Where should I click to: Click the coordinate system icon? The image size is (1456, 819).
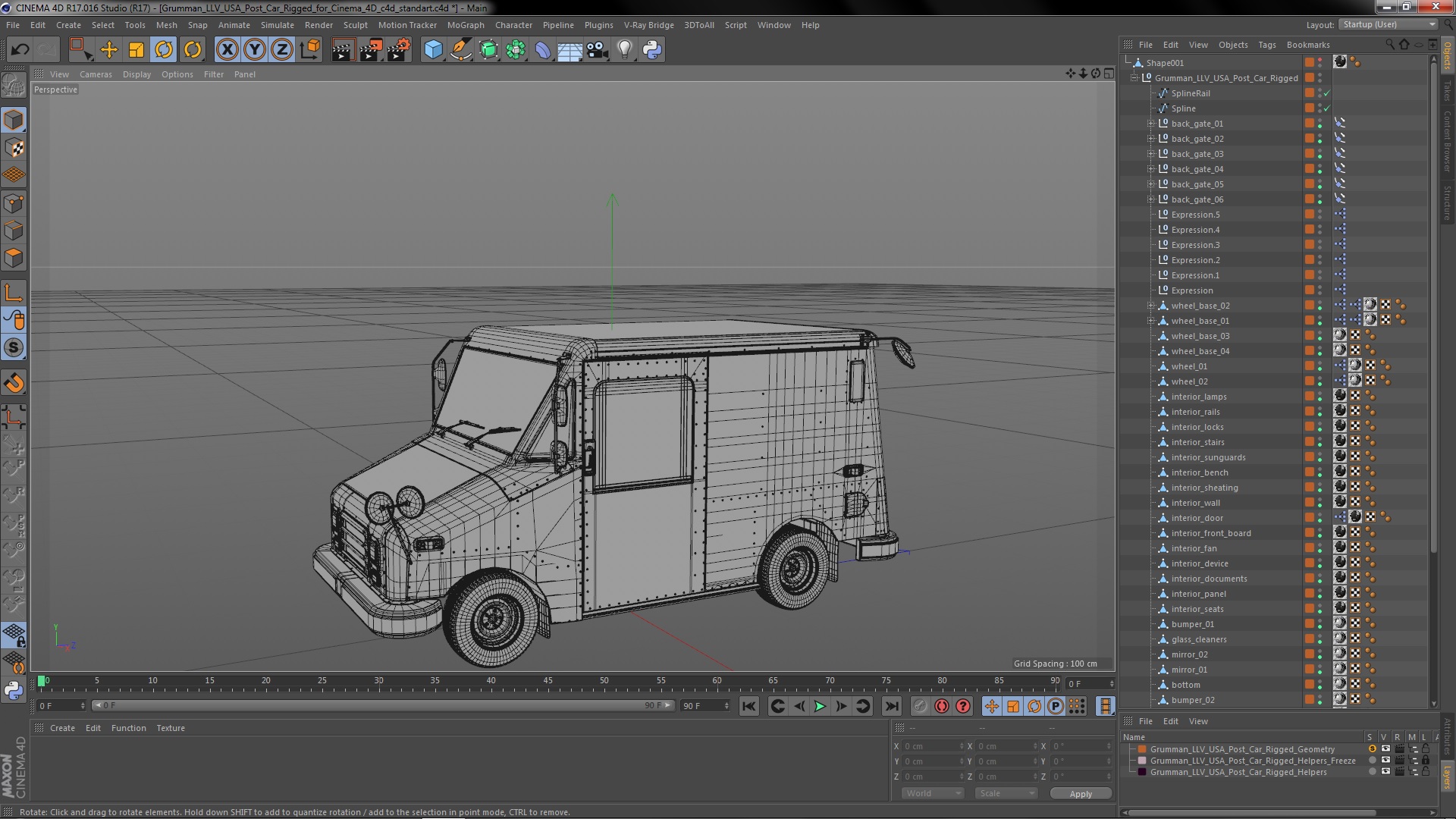click(309, 50)
